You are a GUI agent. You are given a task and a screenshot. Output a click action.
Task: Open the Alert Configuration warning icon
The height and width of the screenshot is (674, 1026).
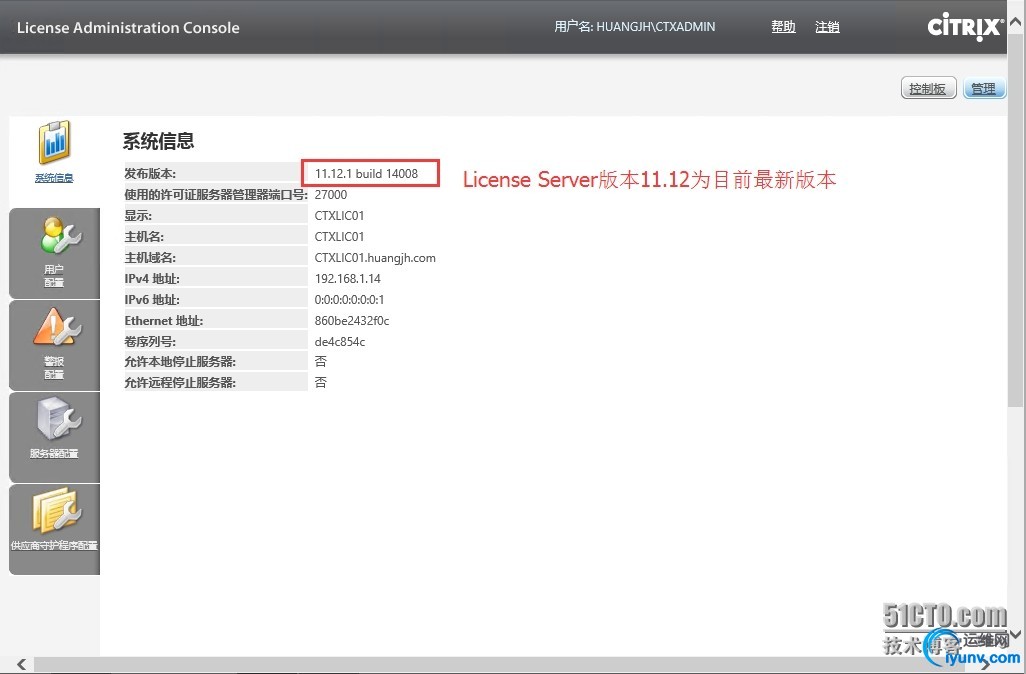point(57,327)
